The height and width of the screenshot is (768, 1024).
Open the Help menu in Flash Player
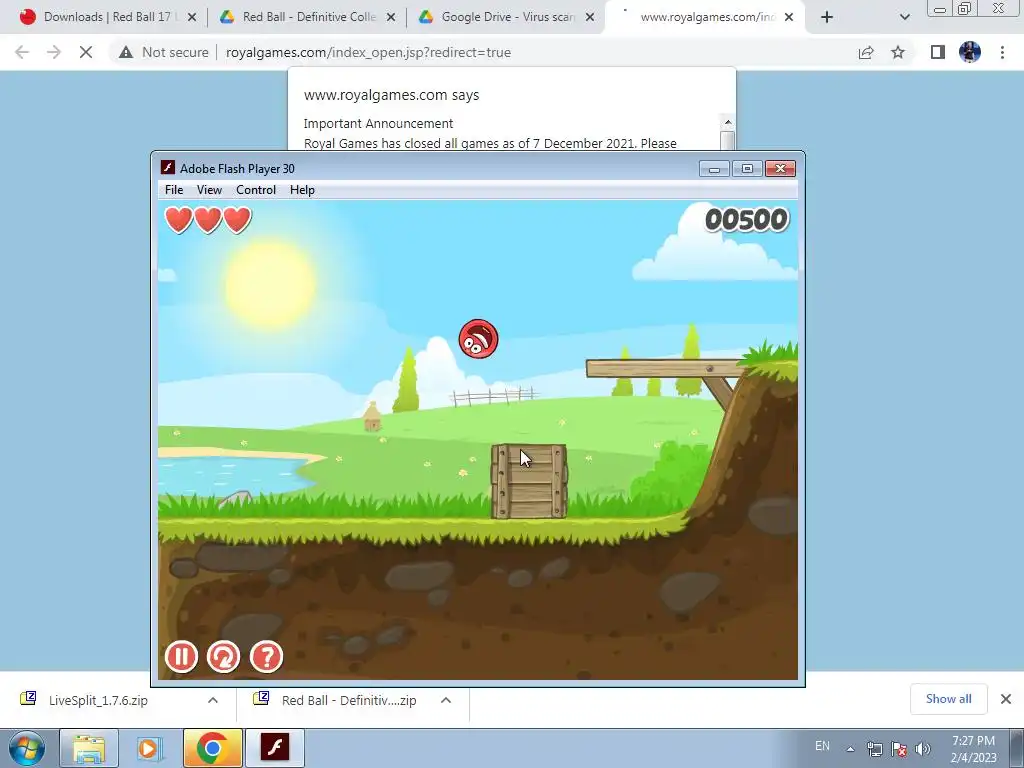tap(302, 189)
